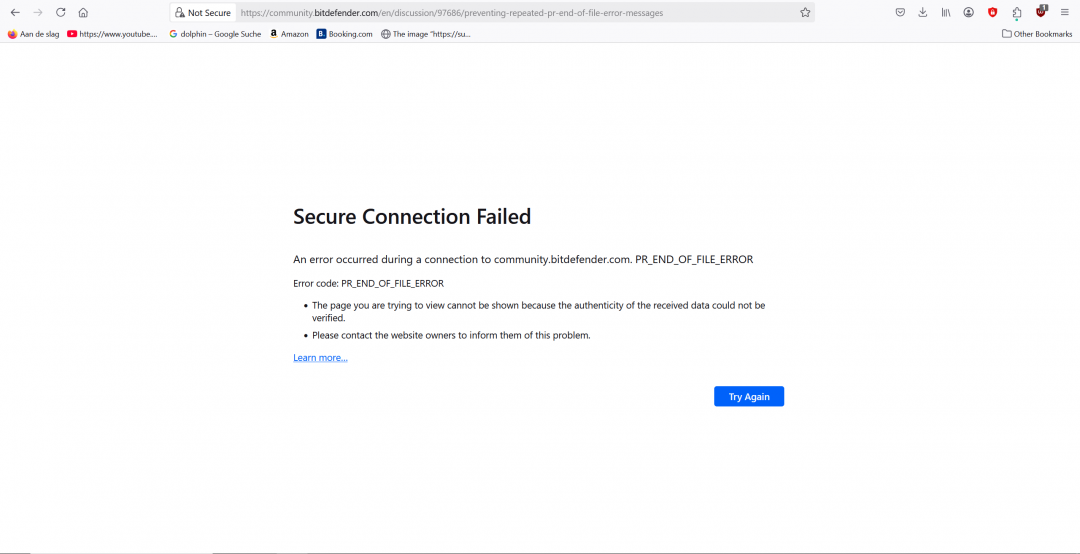Open the Amazon bookmark
The height and width of the screenshot is (554, 1080).
click(x=289, y=34)
